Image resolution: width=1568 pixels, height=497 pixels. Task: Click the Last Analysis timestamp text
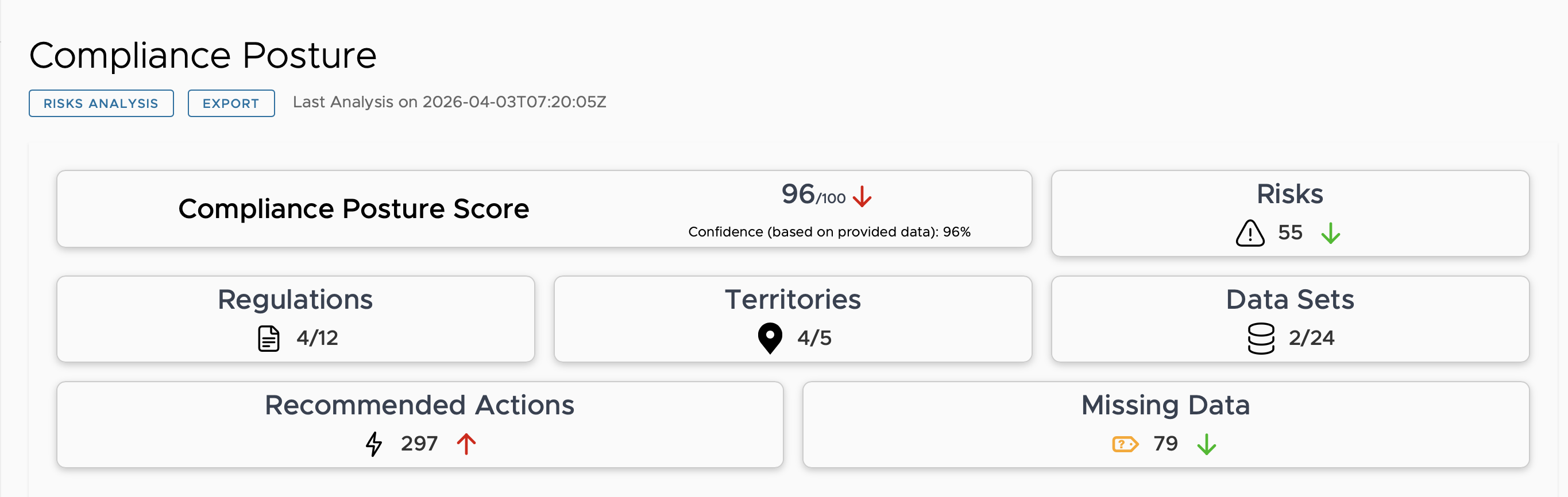449,102
